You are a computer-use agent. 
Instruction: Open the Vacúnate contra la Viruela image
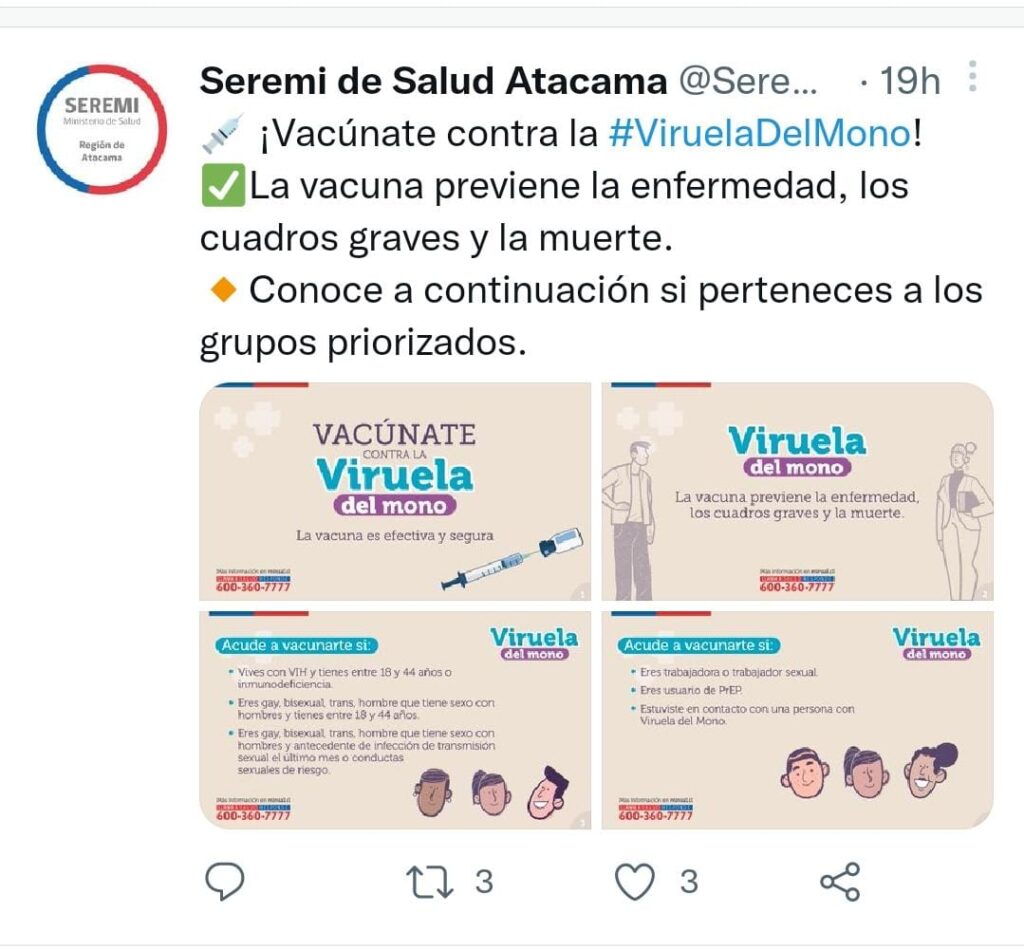point(395,492)
